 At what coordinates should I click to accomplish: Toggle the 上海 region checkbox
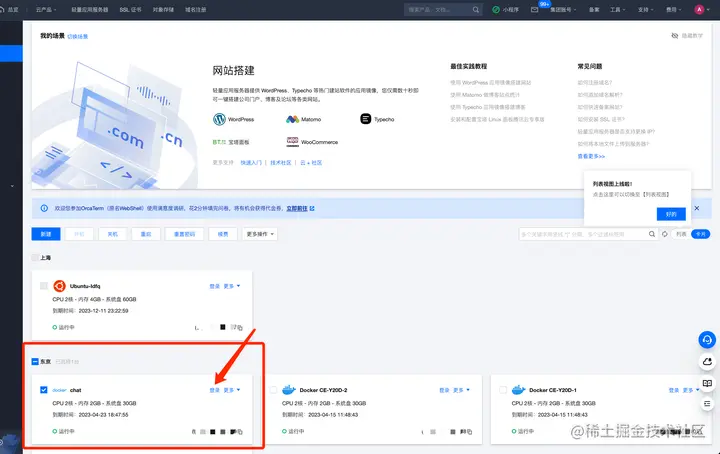pyautogui.click(x=35, y=258)
